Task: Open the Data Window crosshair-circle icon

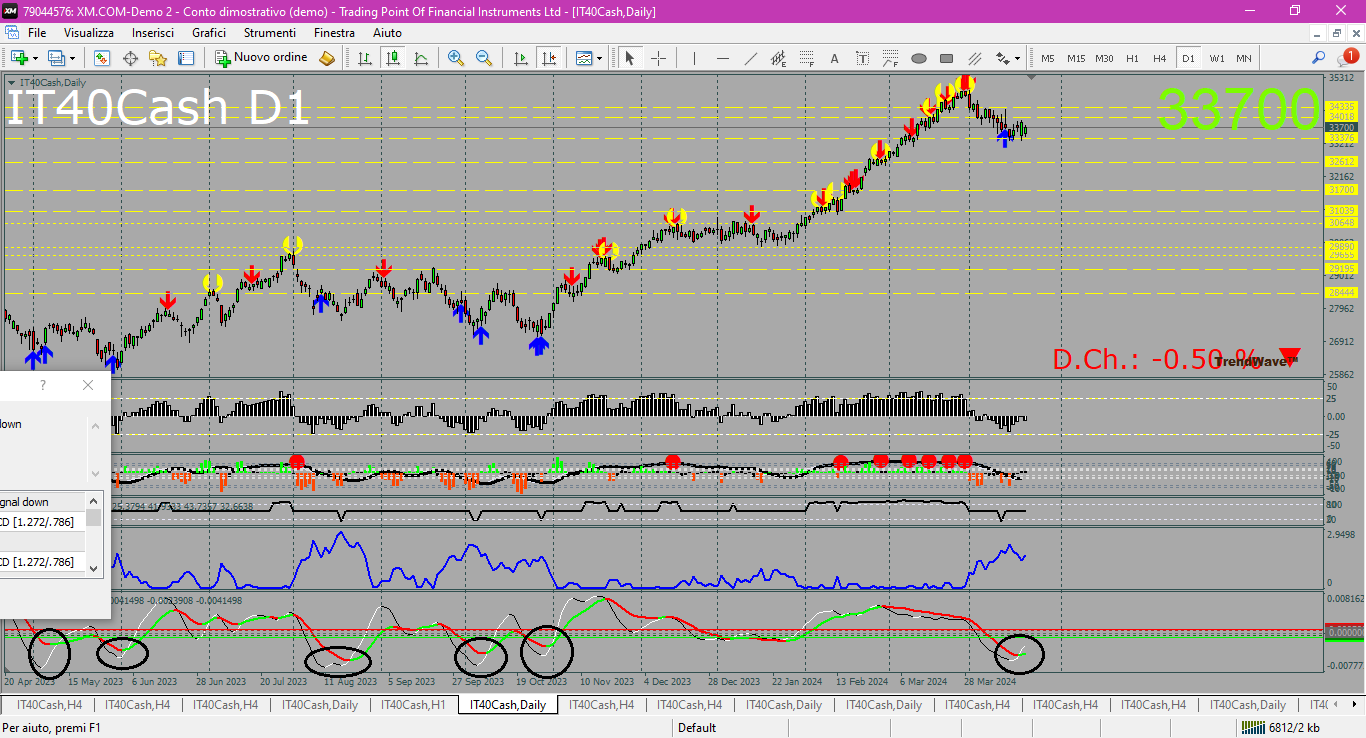Action: [x=130, y=58]
